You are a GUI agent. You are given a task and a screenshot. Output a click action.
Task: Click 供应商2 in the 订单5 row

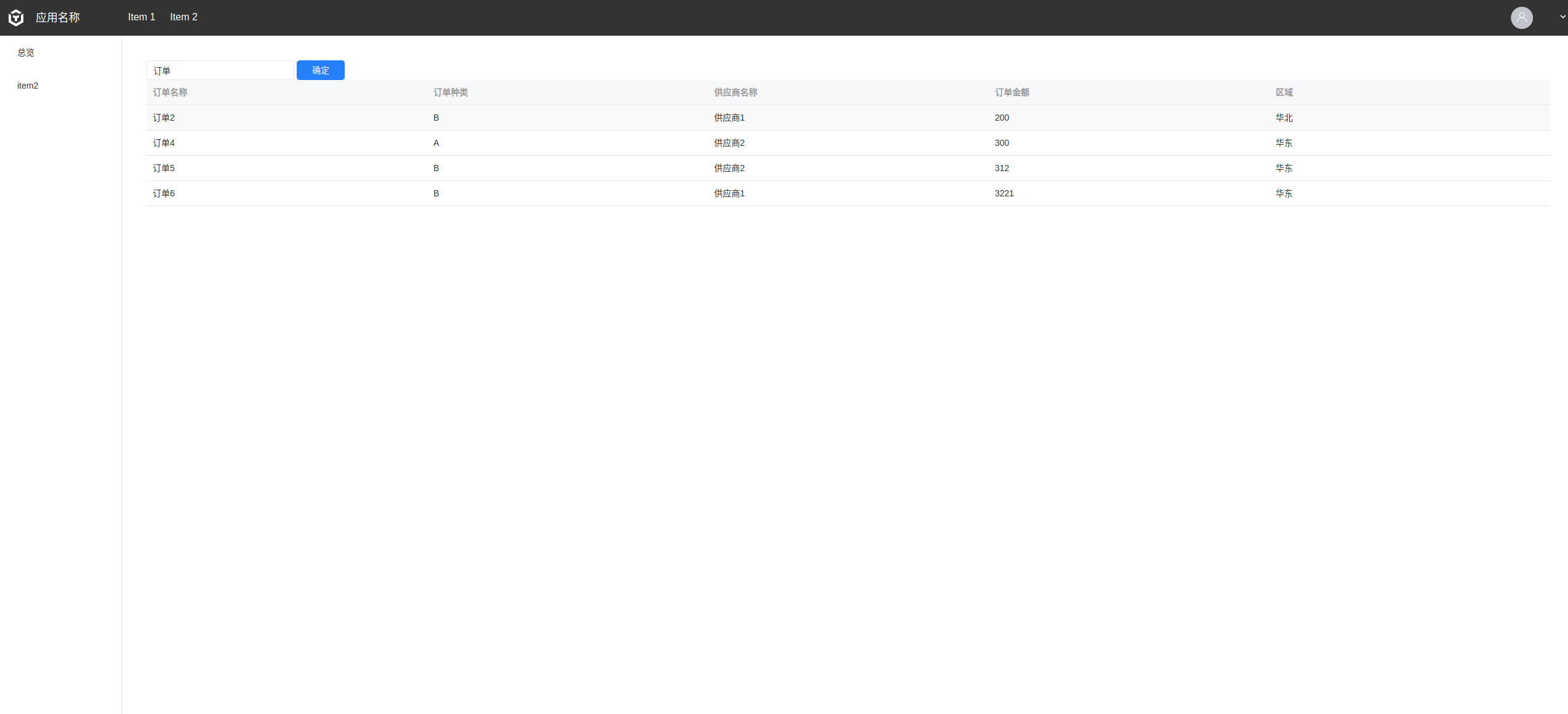[x=730, y=168]
